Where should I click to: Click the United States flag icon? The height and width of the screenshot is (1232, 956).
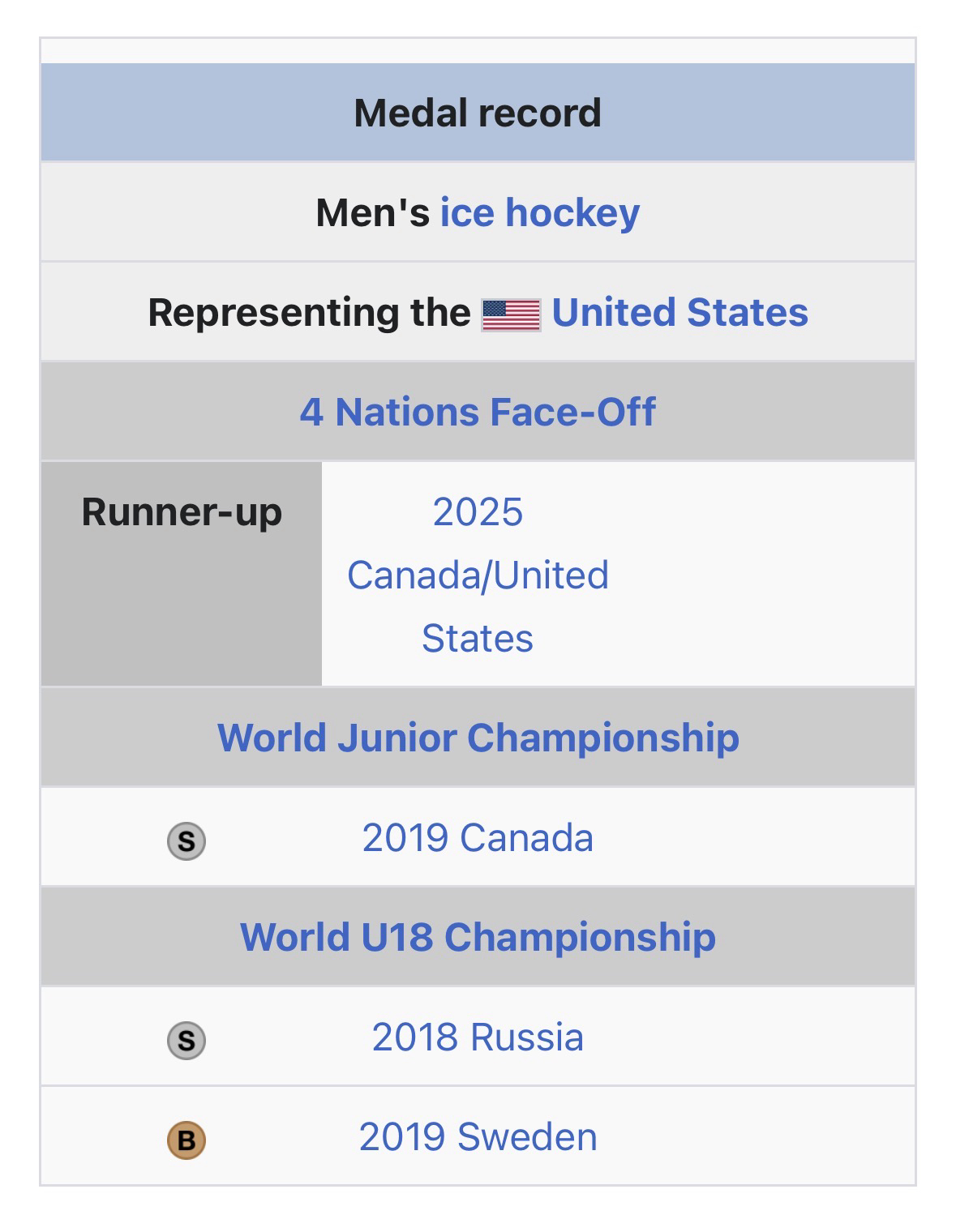click(511, 314)
